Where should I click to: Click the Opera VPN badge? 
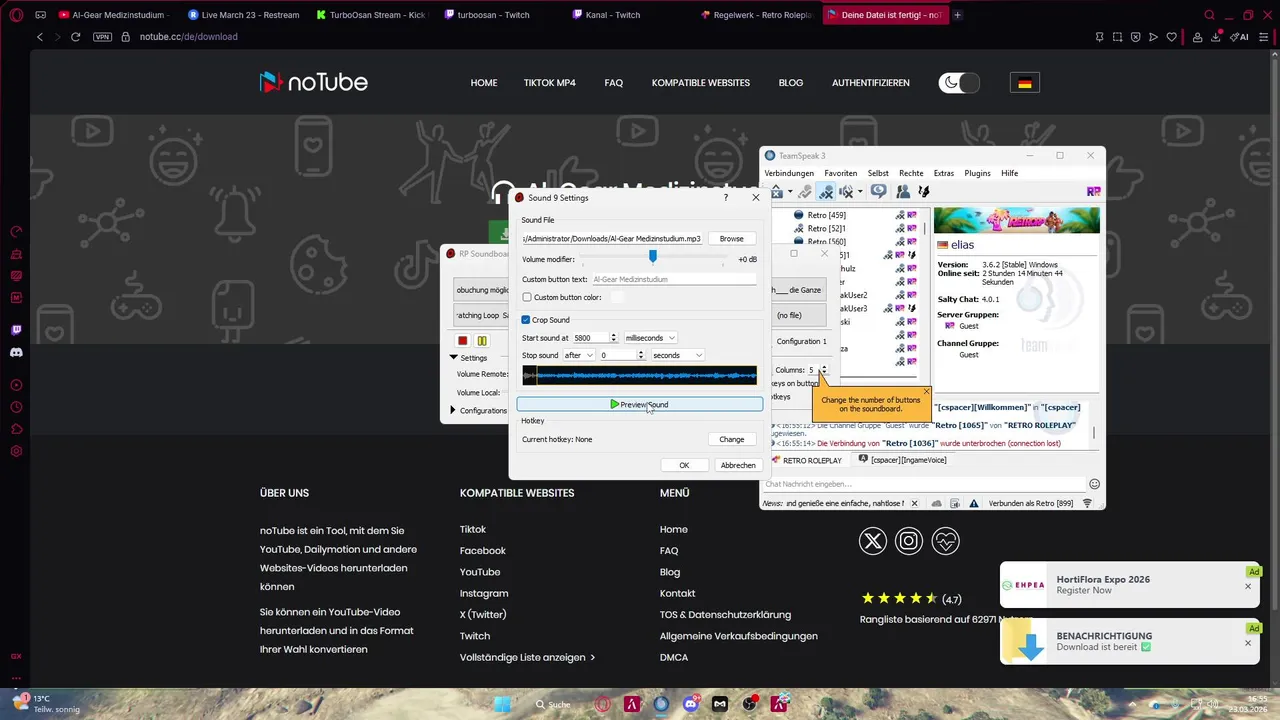(102, 37)
